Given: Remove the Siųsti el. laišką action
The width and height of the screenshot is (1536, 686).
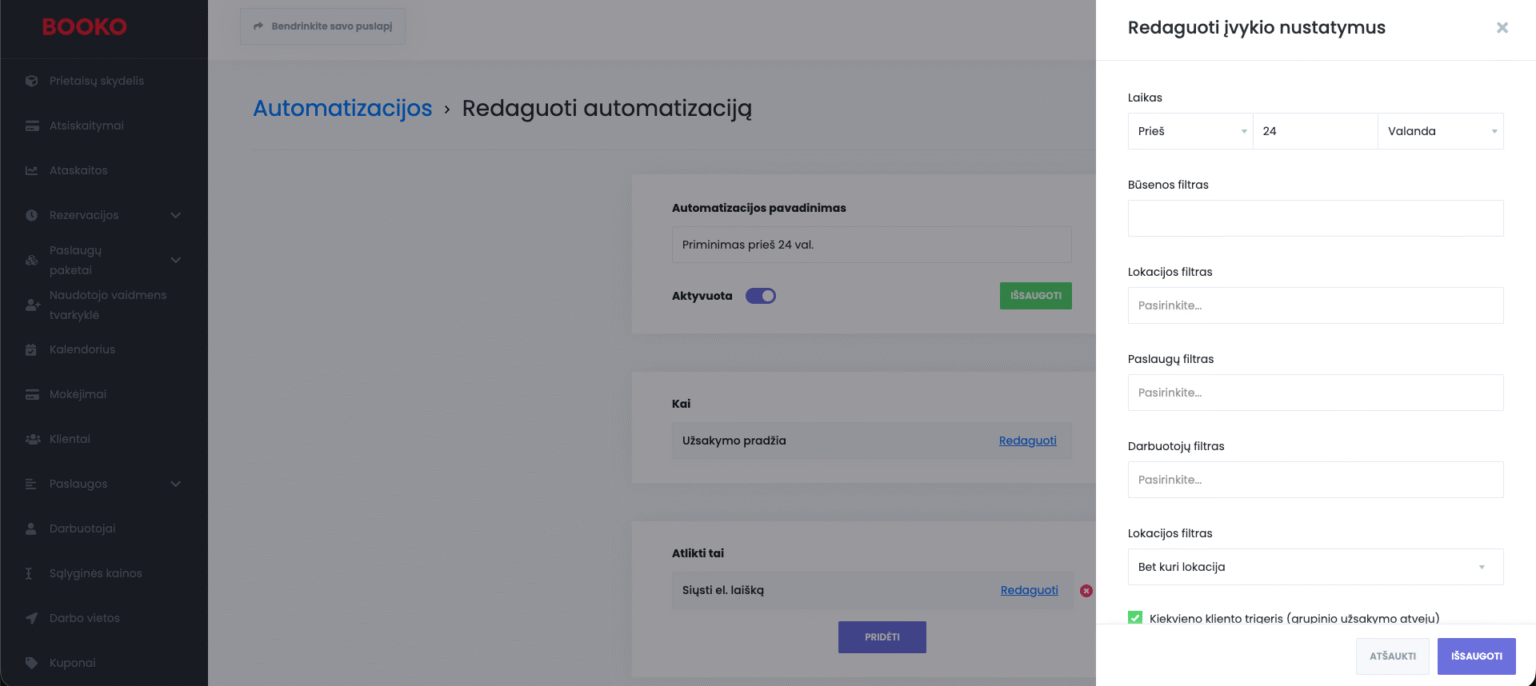Looking at the screenshot, I should 1086,591.
